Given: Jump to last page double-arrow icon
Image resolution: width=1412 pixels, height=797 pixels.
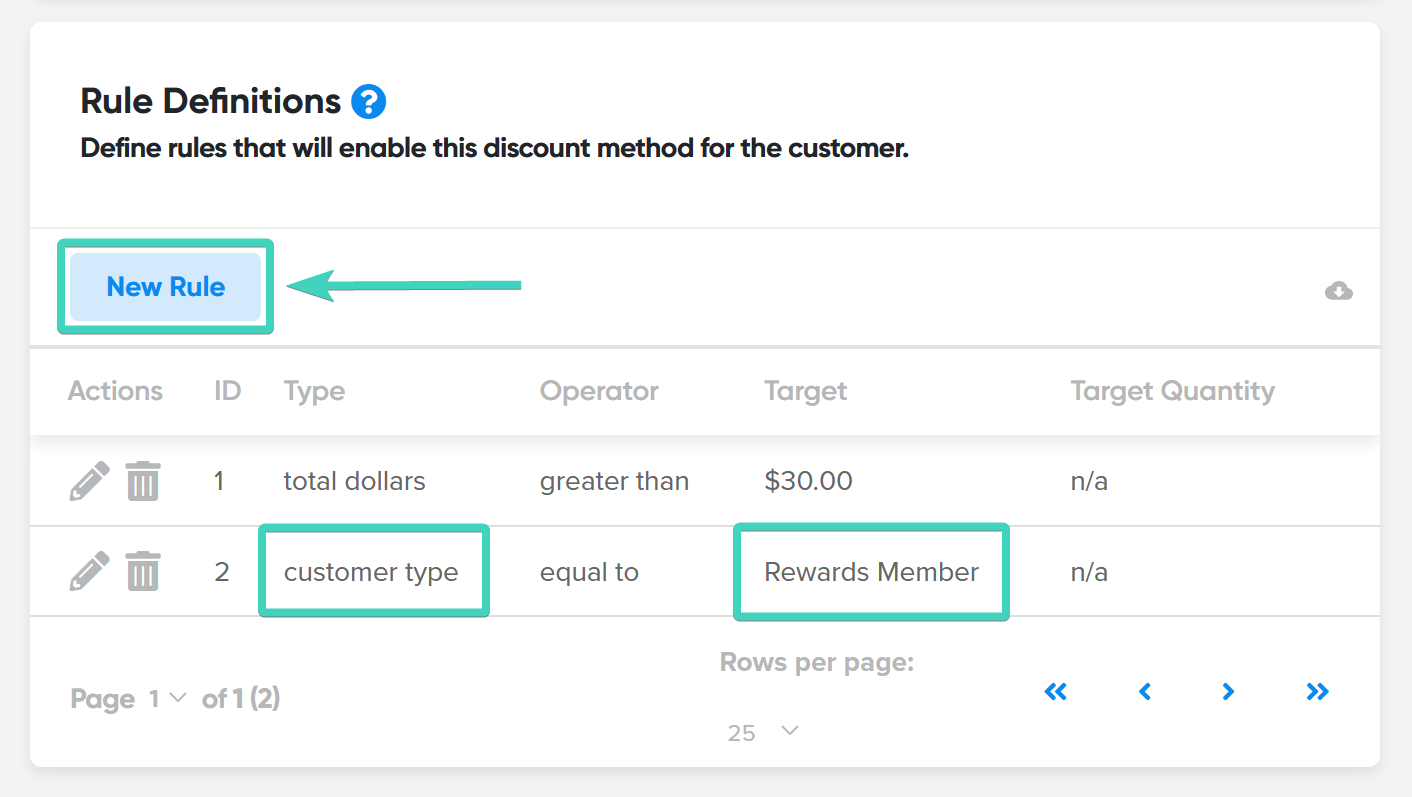Looking at the screenshot, I should tap(1318, 691).
